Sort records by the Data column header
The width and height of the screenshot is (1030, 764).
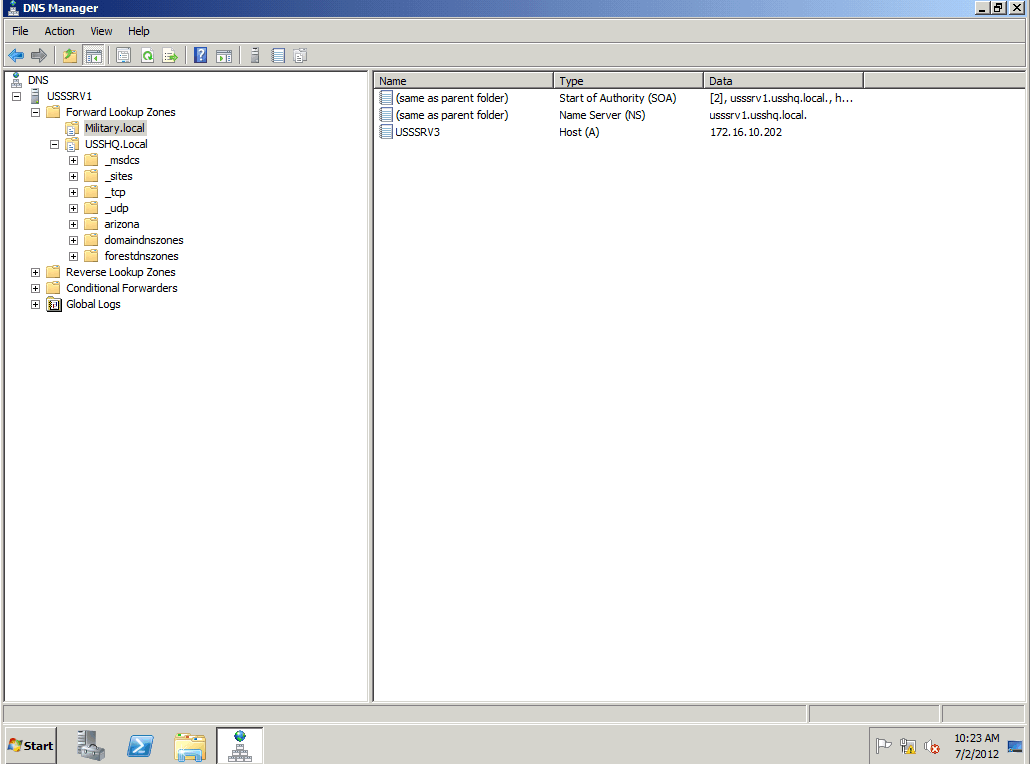coord(784,81)
